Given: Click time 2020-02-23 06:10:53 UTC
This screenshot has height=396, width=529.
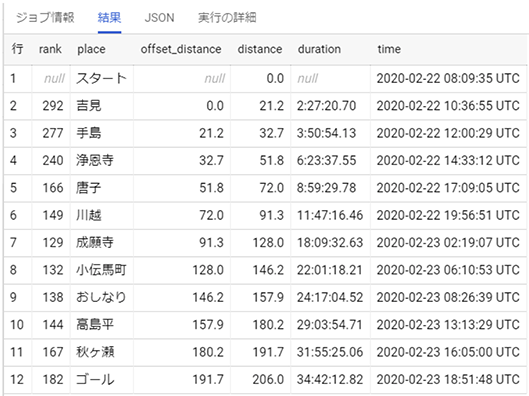Looking at the screenshot, I should coord(448,270).
